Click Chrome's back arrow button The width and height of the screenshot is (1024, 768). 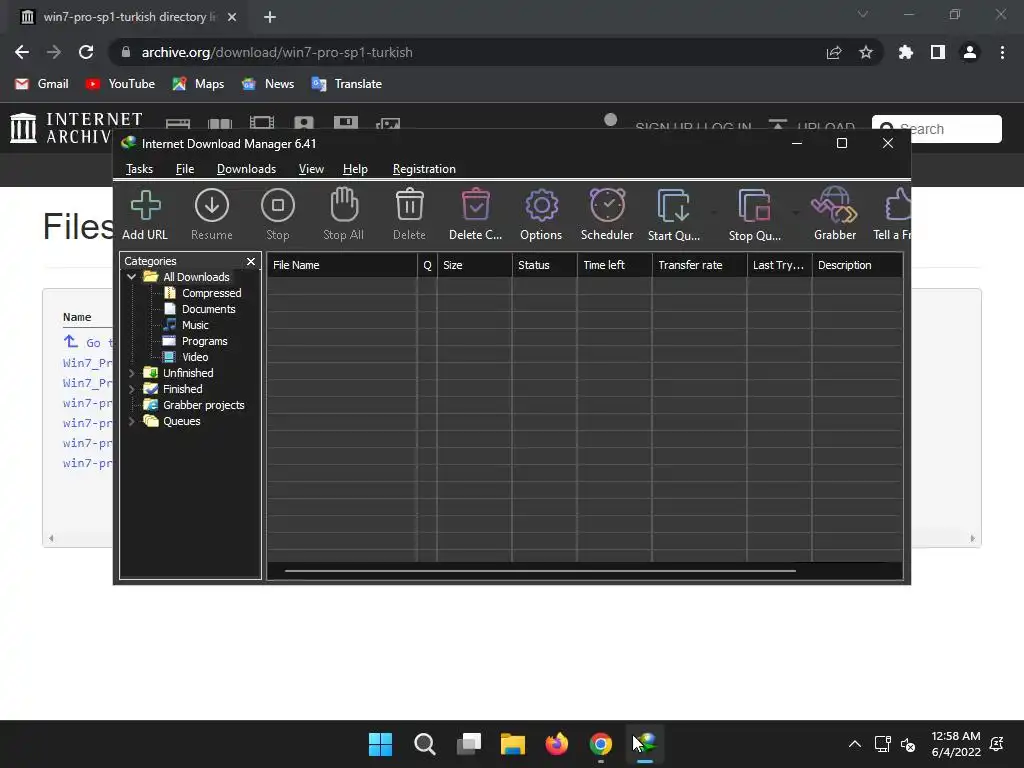click(22, 52)
